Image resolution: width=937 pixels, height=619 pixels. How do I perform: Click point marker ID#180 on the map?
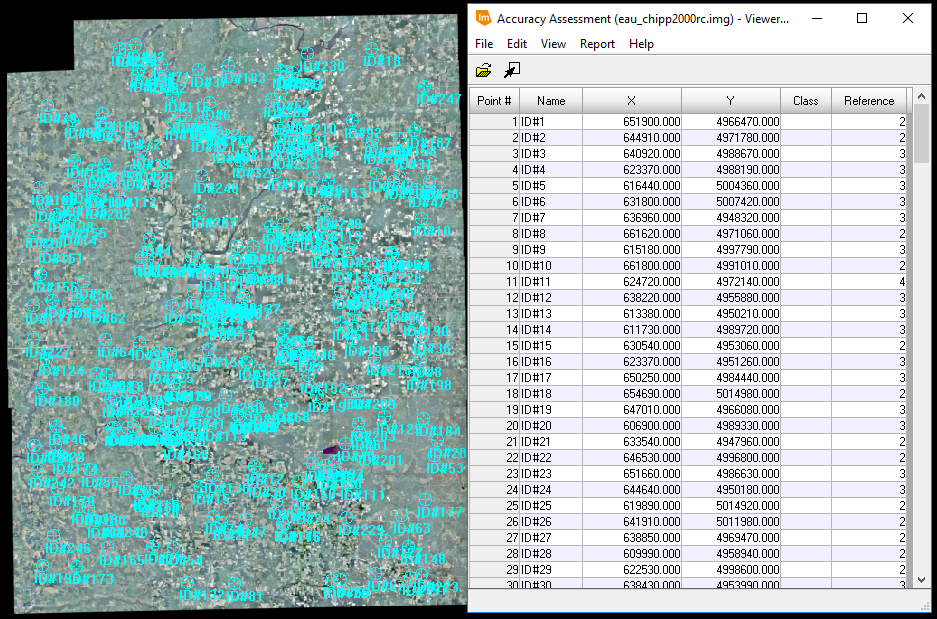point(42,388)
